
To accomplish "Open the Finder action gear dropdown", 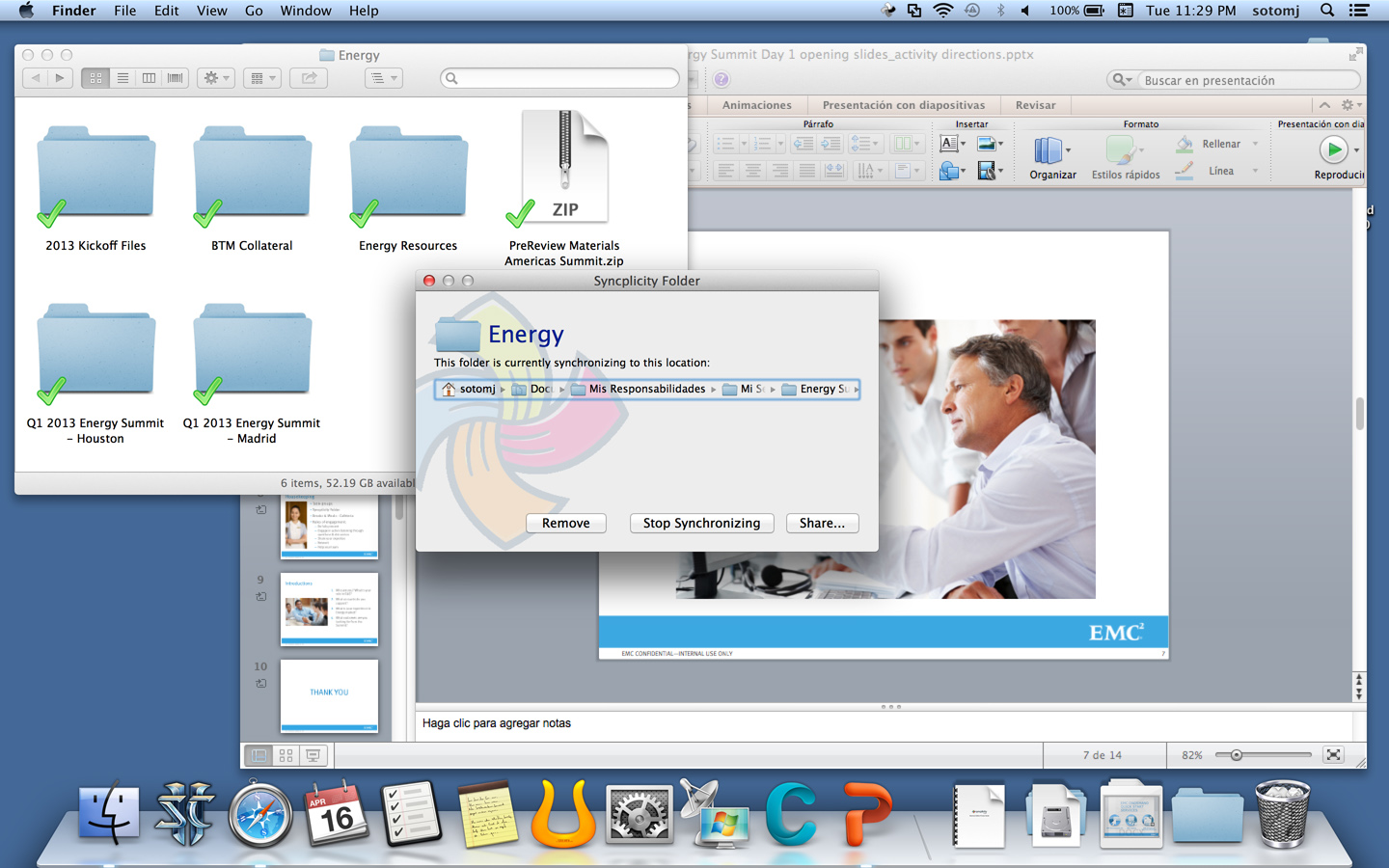I will (x=214, y=78).
